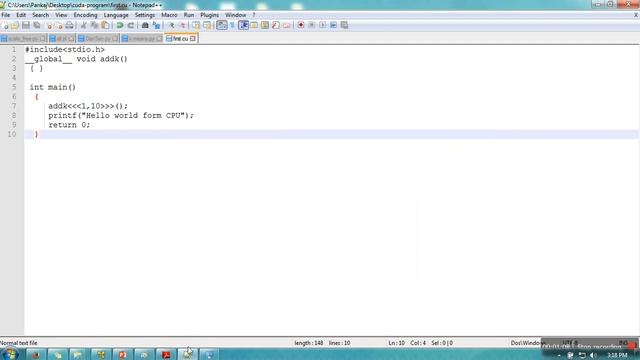
Task: Close the first.cu tab with its X
Action: (x=193, y=38)
